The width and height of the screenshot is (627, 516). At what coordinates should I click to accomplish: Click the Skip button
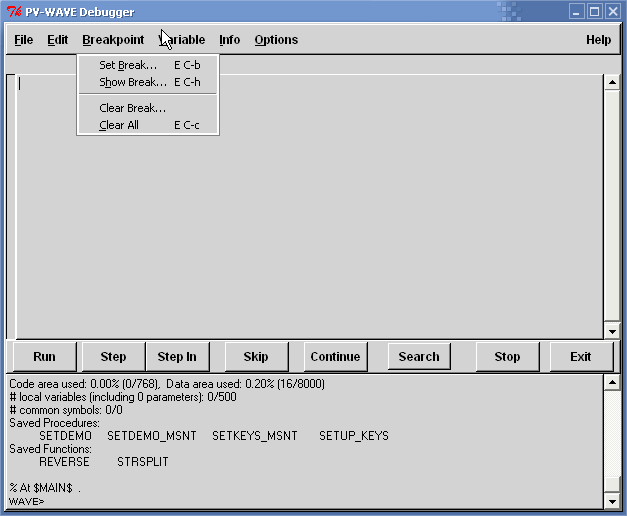click(x=256, y=356)
